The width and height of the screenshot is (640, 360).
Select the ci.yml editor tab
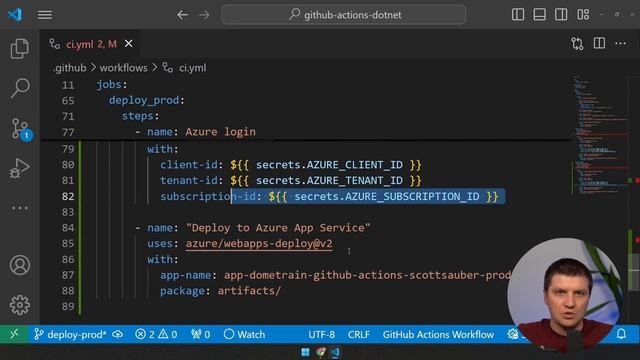pyautogui.click(x=89, y=44)
